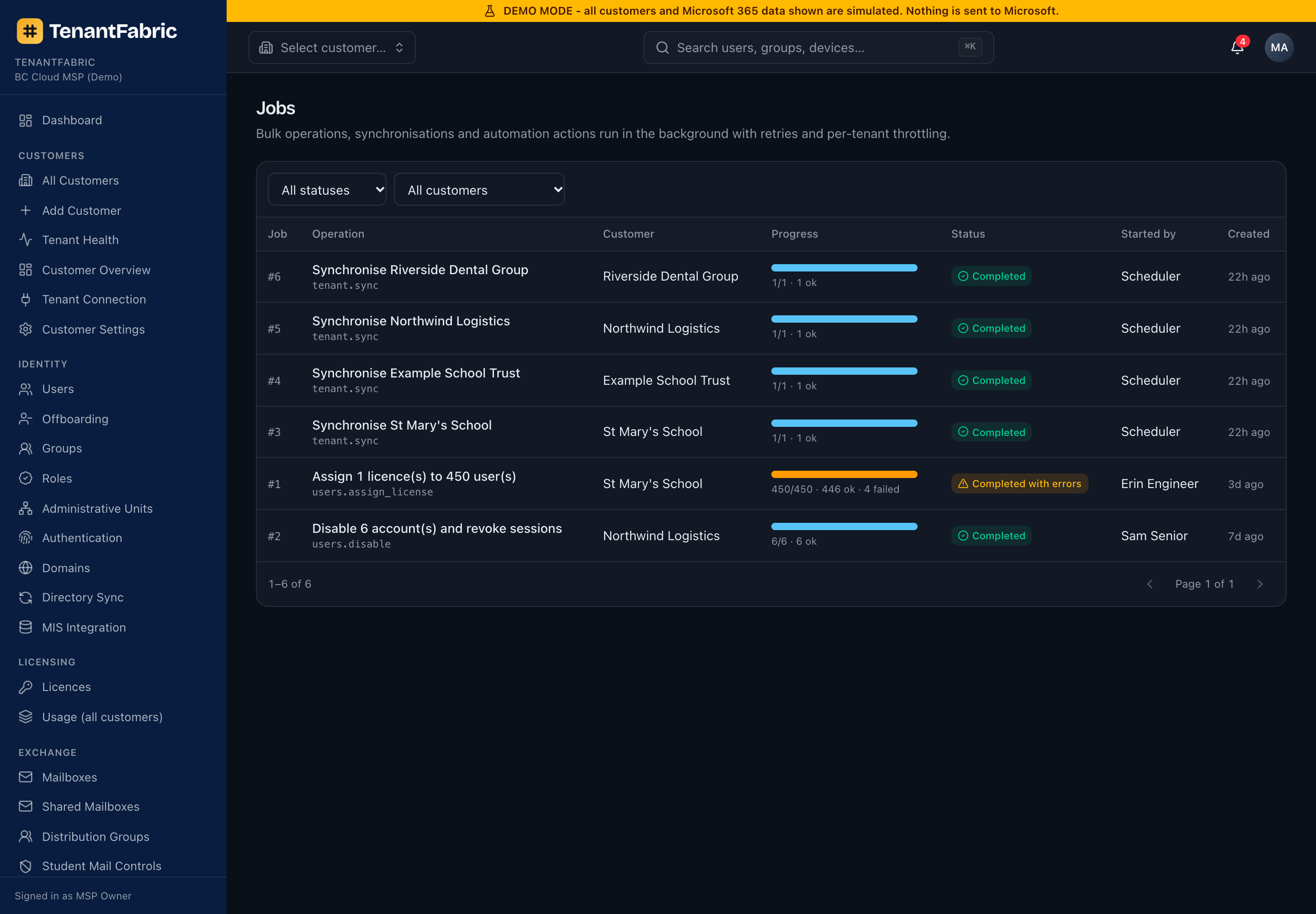1316x914 pixels.
Task: Click the Operation column header
Action: click(x=338, y=234)
